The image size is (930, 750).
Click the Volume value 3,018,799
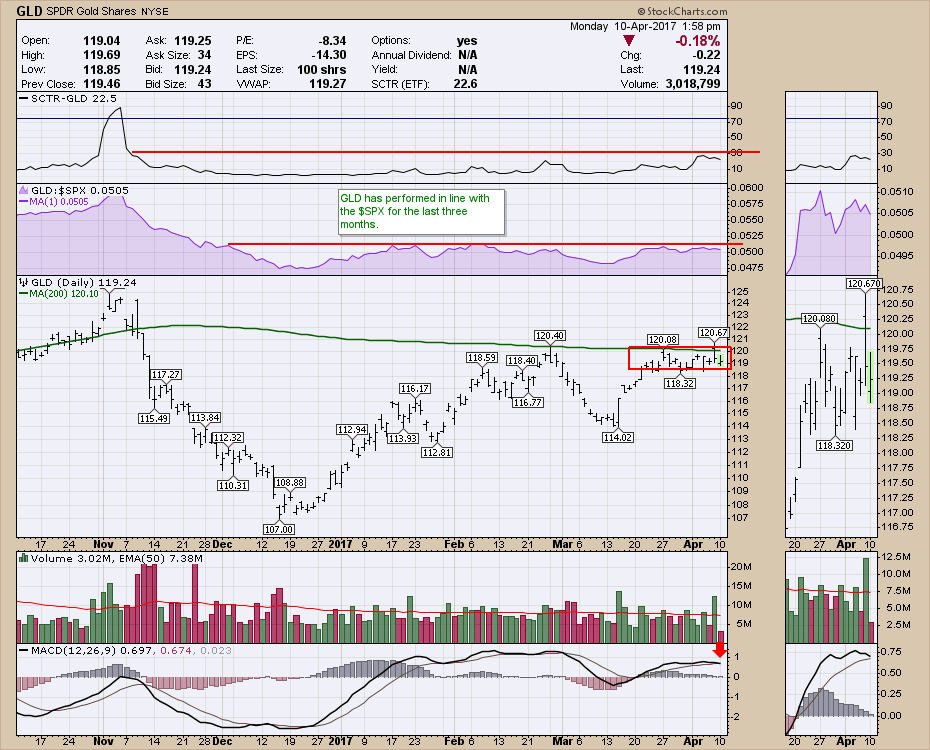pos(693,84)
